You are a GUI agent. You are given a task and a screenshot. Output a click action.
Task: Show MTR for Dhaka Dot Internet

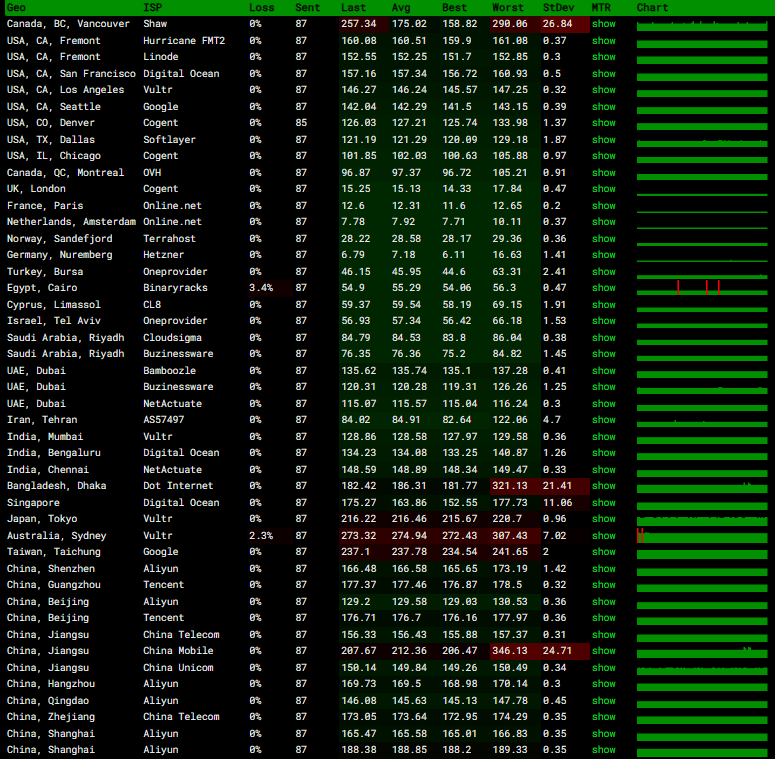click(x=603, y=486)
